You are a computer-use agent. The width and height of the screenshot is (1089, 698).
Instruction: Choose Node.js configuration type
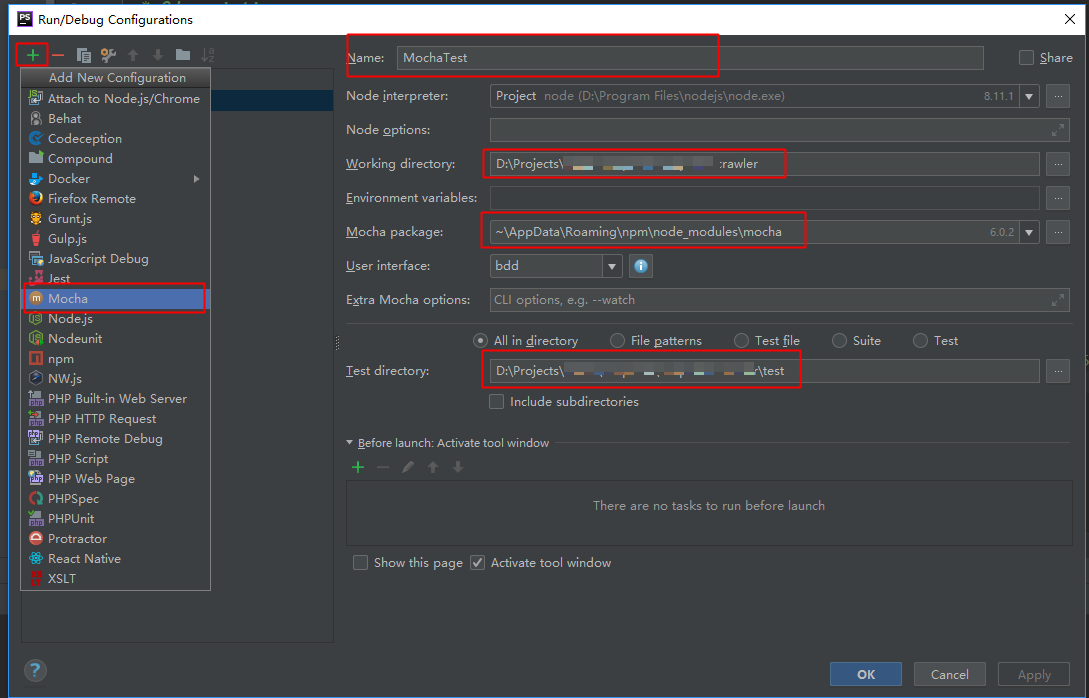coord(115,319)
